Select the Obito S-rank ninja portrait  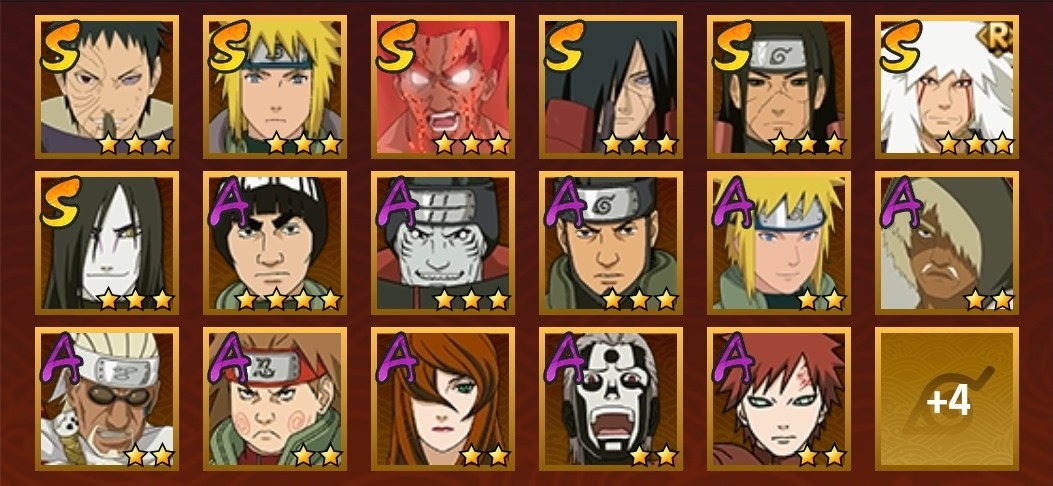tap(107, 87)
